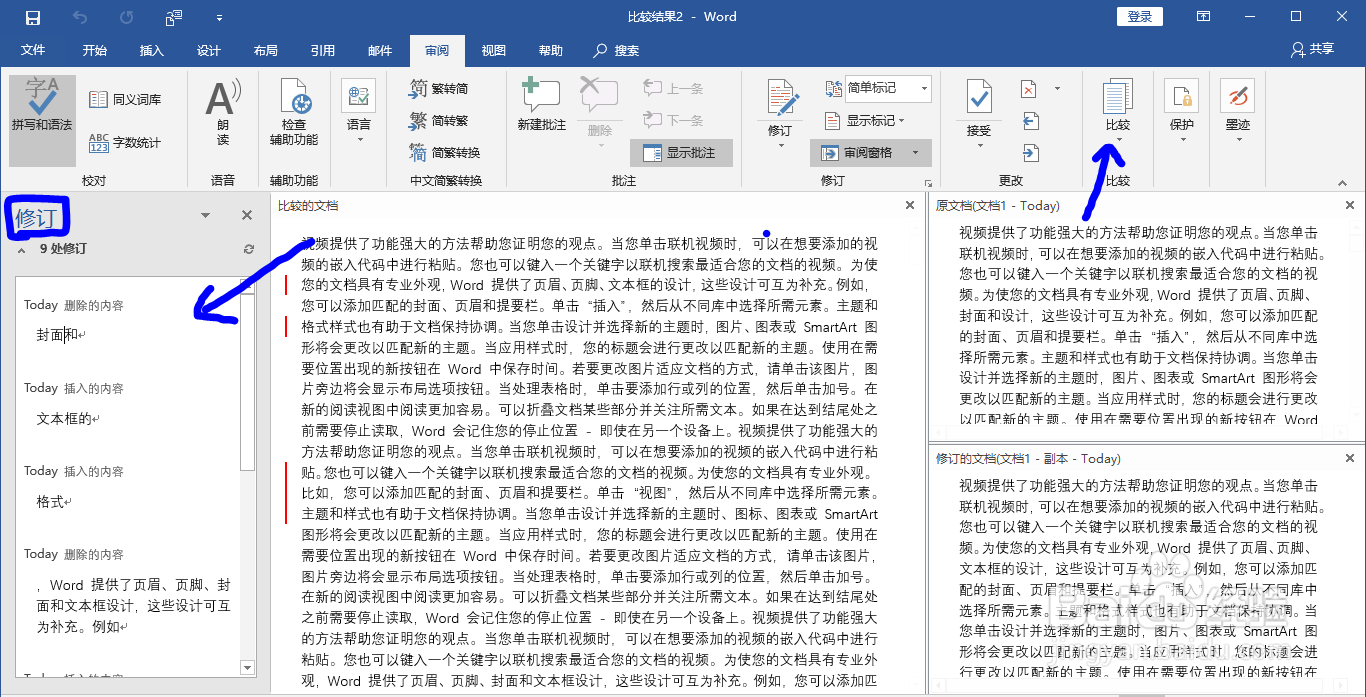Open the 简繁转换 conversion dialog
Viewport: 1366px width, 697px height.
445,152
